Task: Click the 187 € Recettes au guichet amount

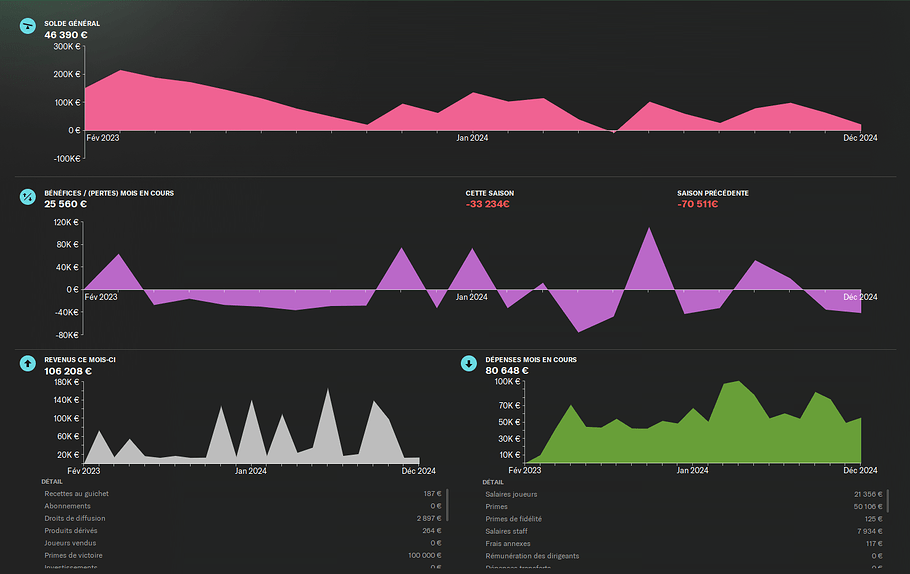Action: tap(432, 494)
